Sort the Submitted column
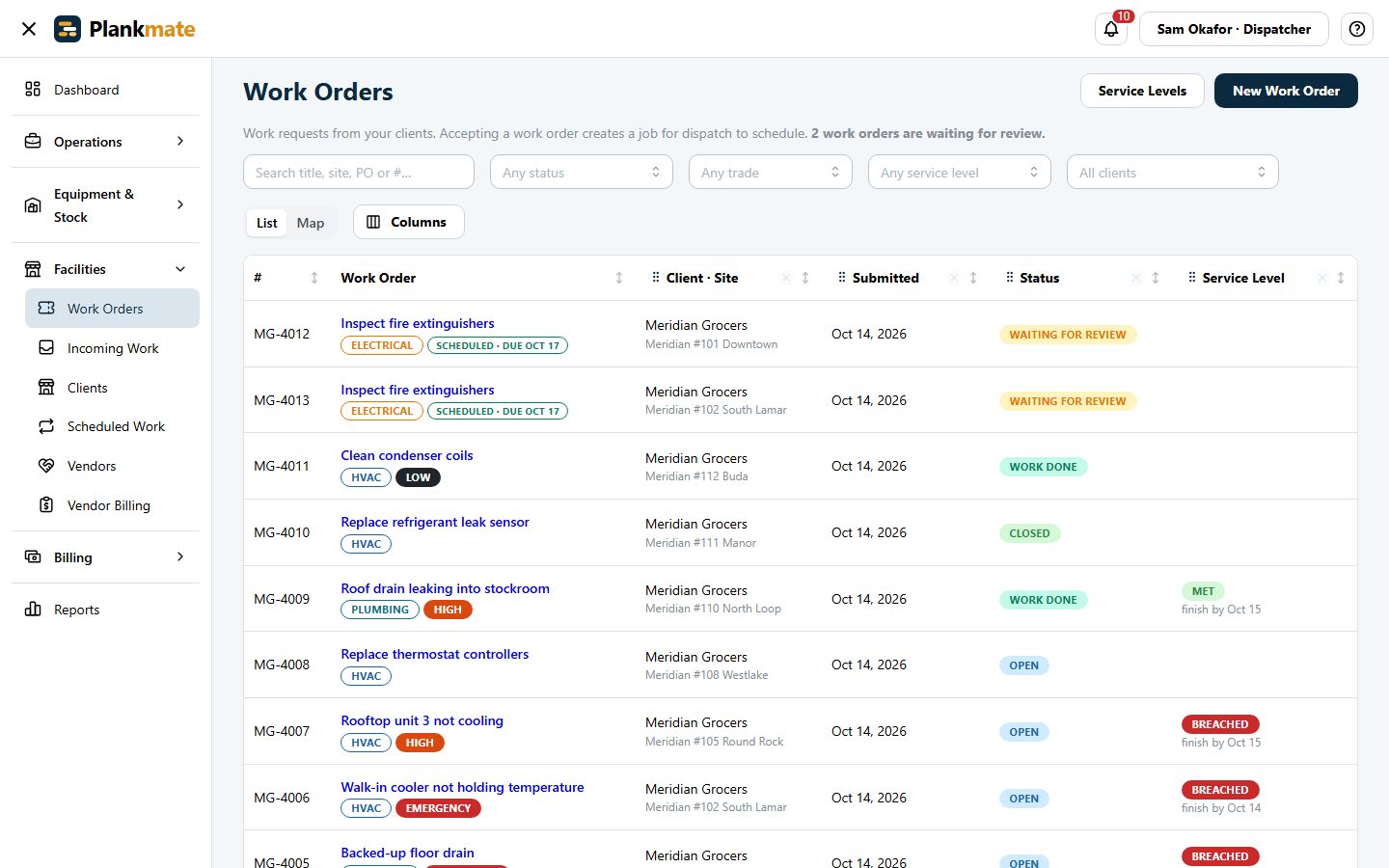 [x=973, y=278]
